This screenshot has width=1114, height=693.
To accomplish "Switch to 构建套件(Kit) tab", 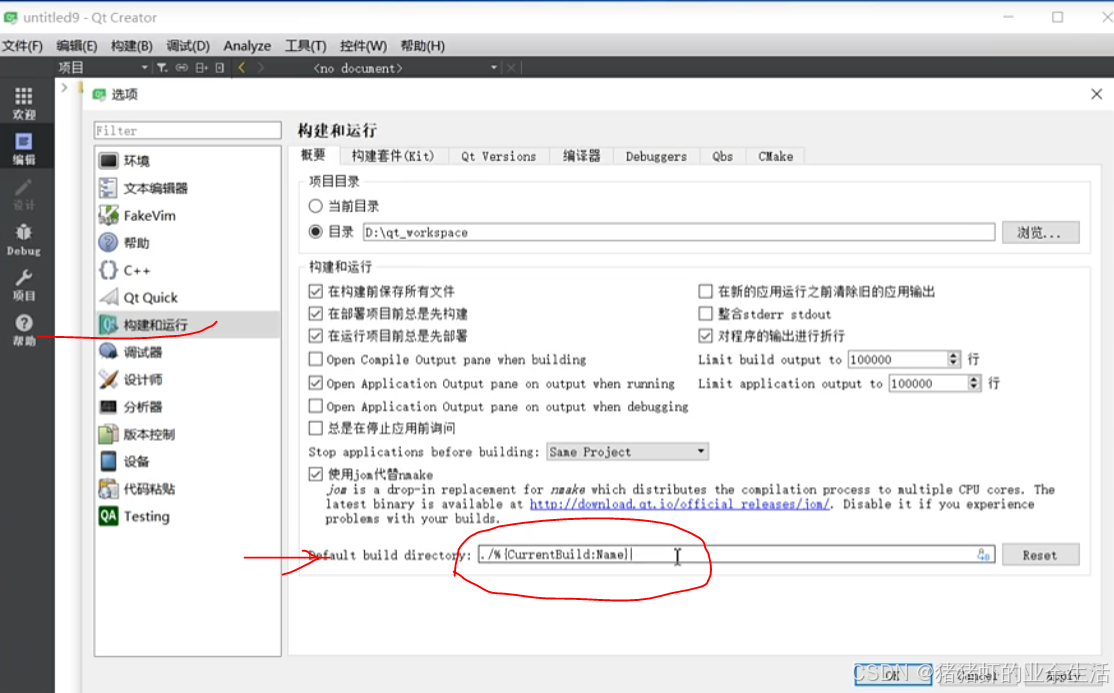I will (392, 156).
